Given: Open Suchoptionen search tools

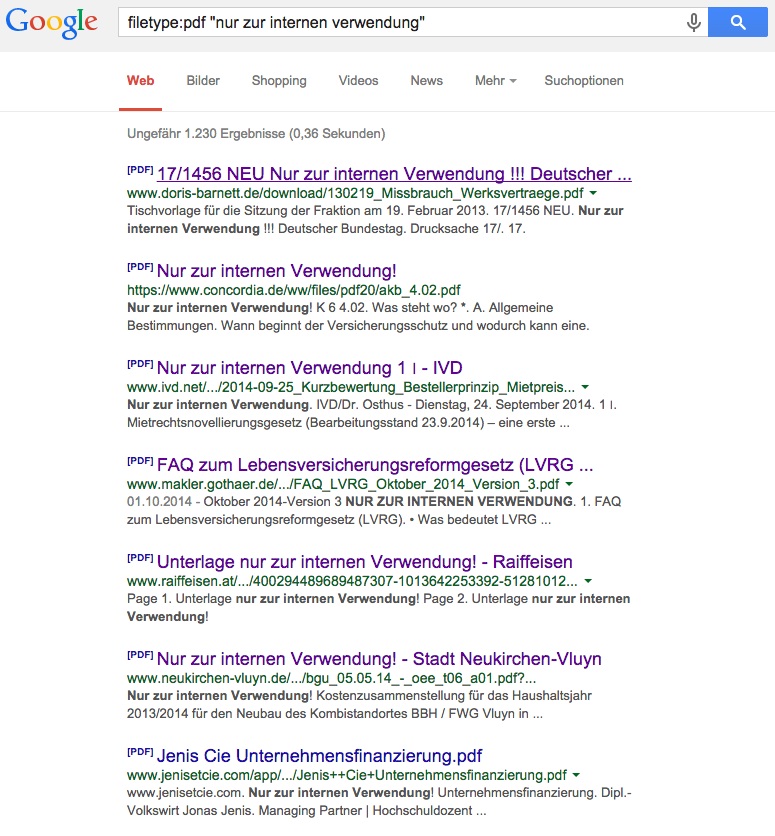Looking at the screenshot, I should click(x=584, y=81).
